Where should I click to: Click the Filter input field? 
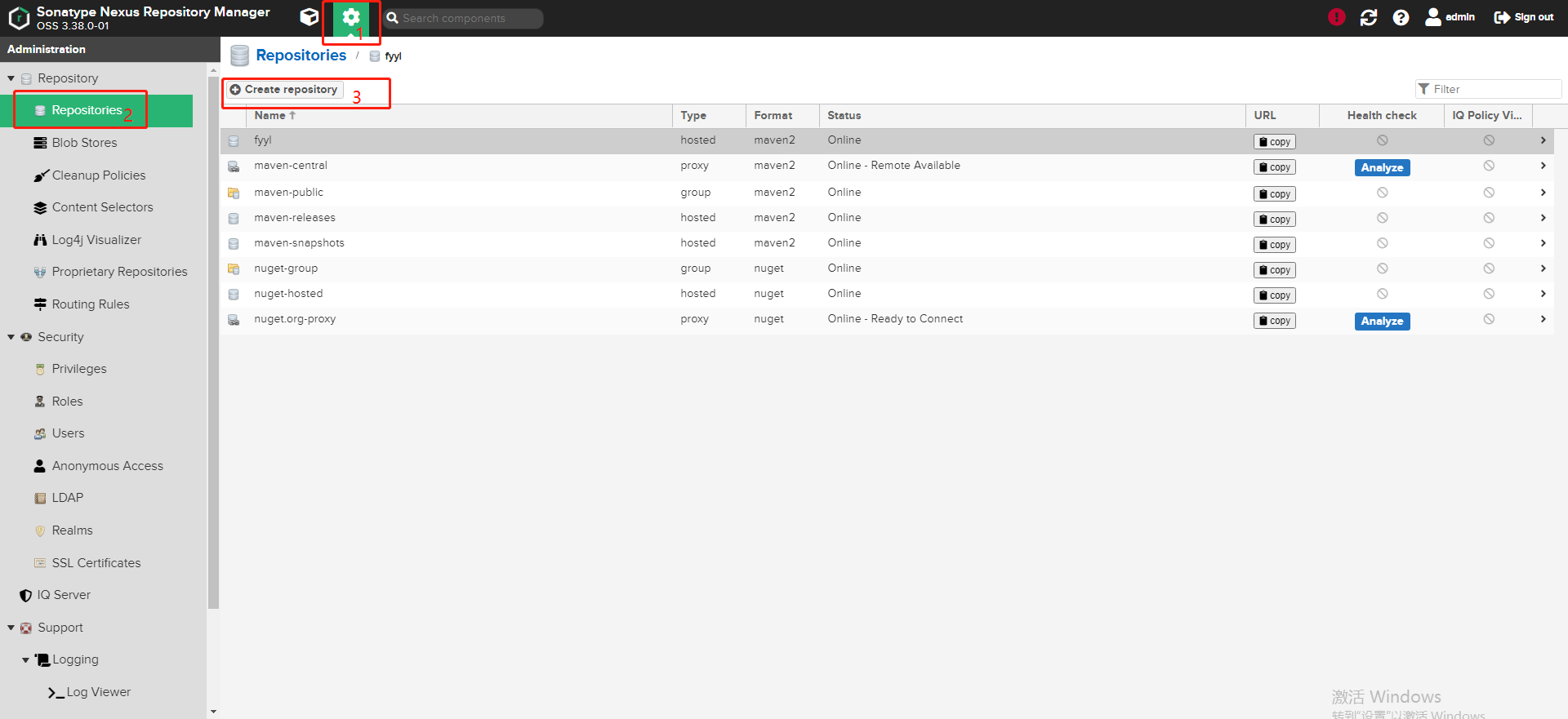point(1488,89)
